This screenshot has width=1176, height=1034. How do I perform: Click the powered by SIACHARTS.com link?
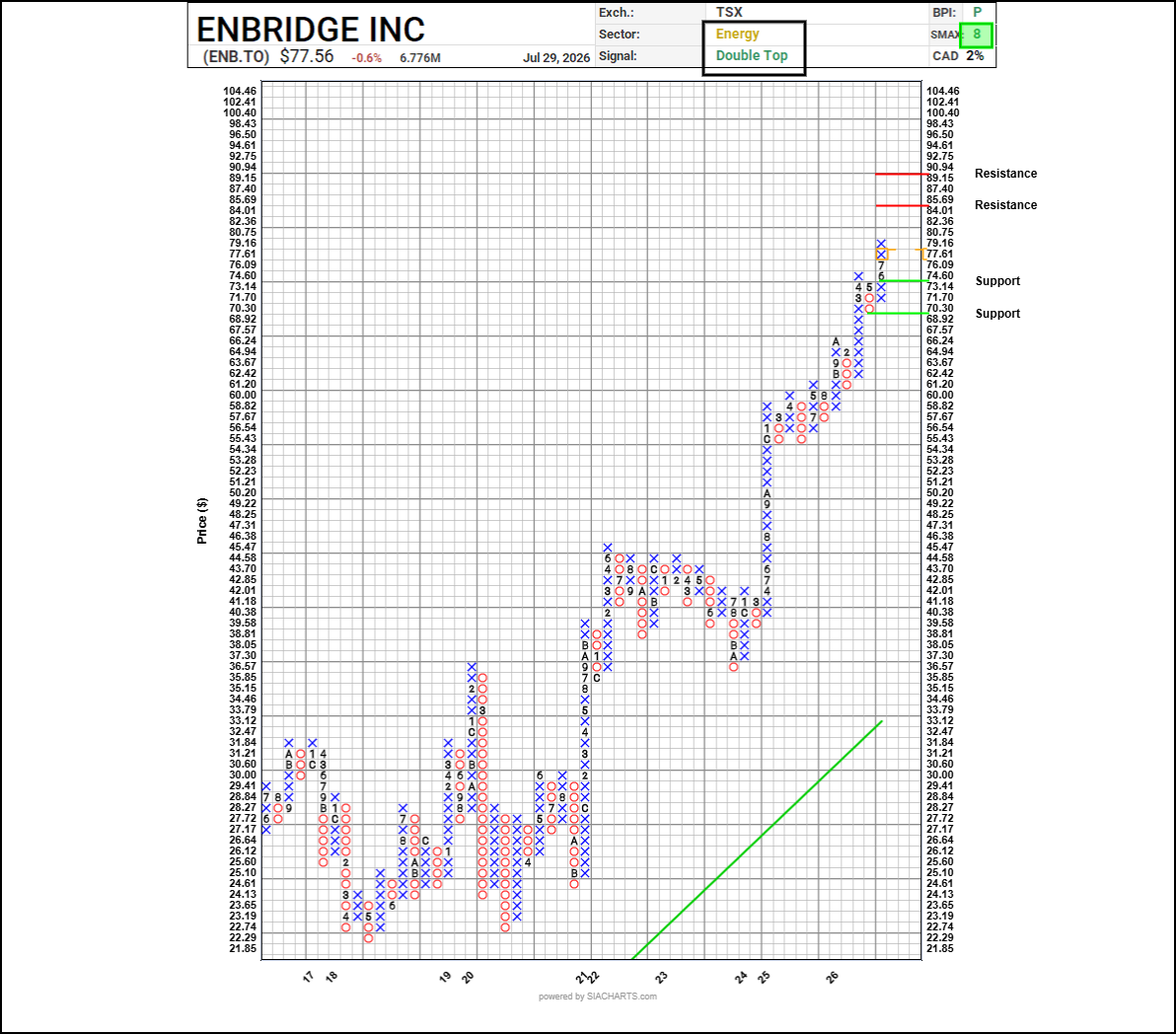(x=598, y=997)
